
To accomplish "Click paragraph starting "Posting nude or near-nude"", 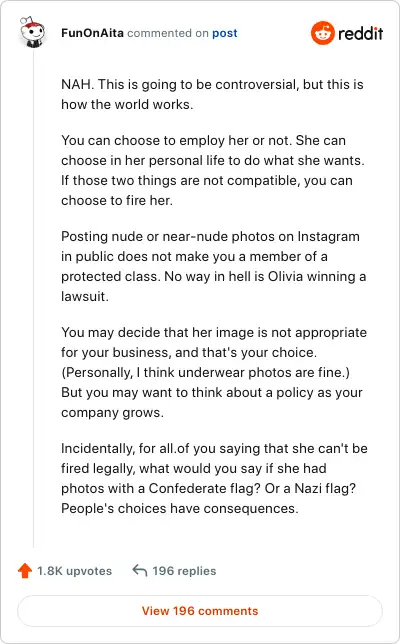I will [x=214, y=266].
